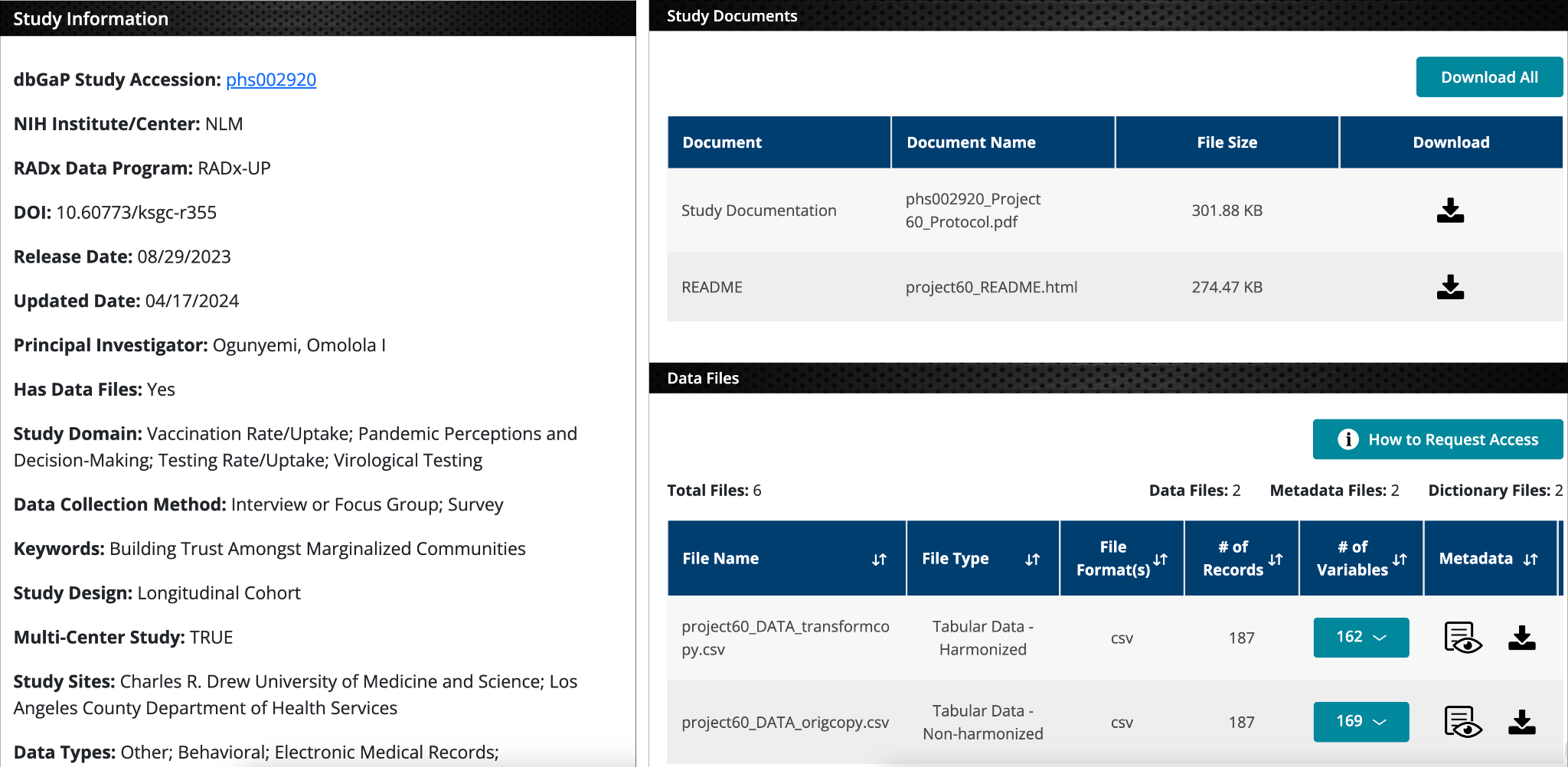Expand the 169 variables dropdown
Image resolution: width=1568 pixels, height=767 pixels.
point(1361,721)
